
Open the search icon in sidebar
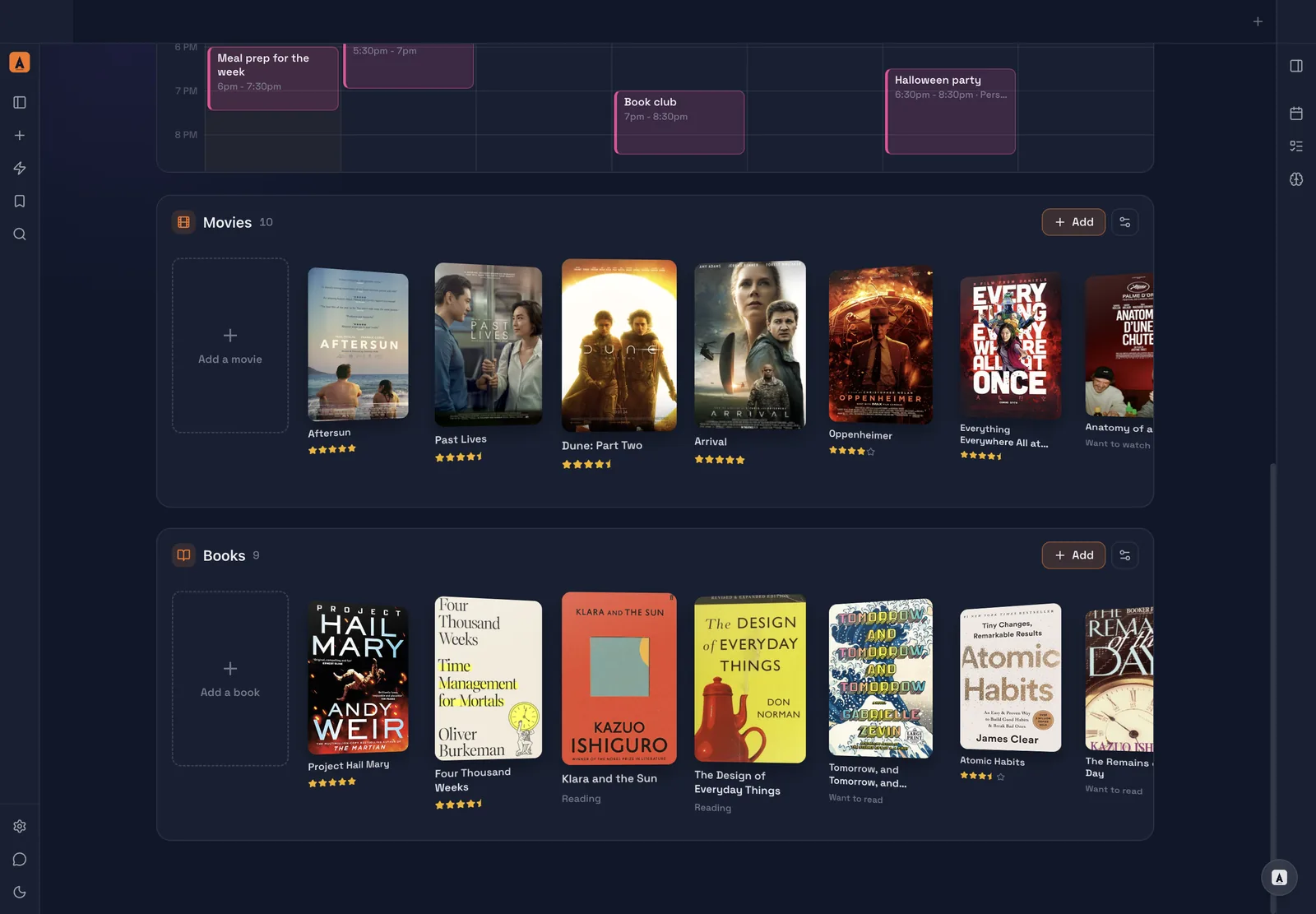(20, 234)
